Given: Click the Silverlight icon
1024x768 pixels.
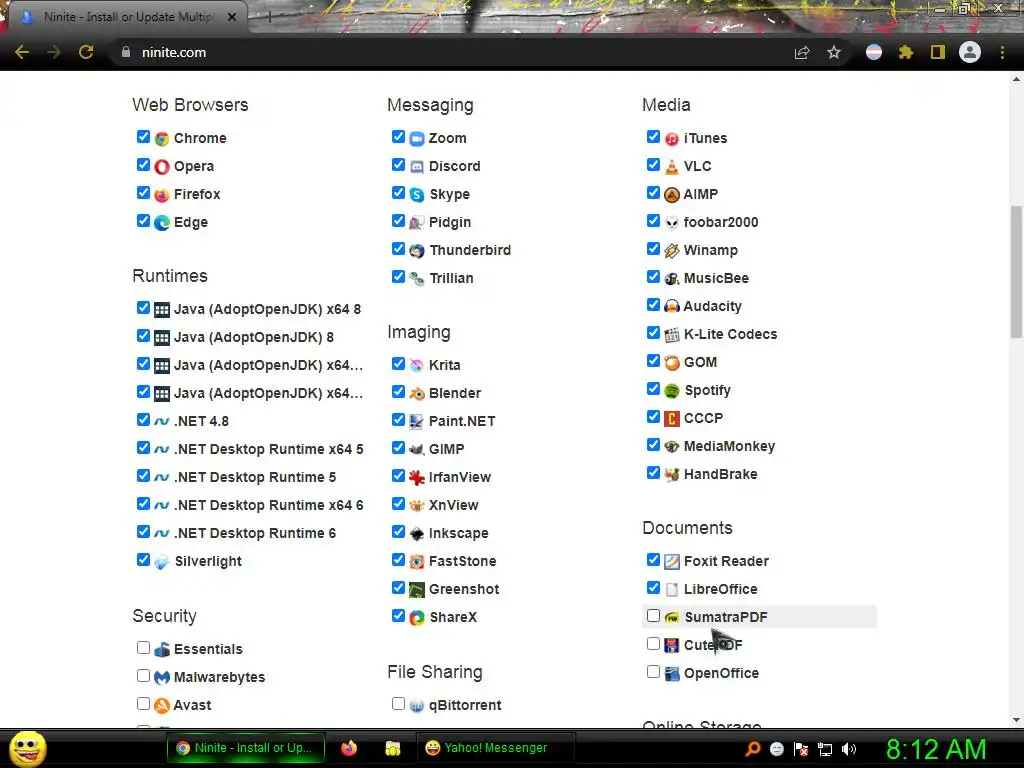Looking at the screenshot, I should 162,562.
